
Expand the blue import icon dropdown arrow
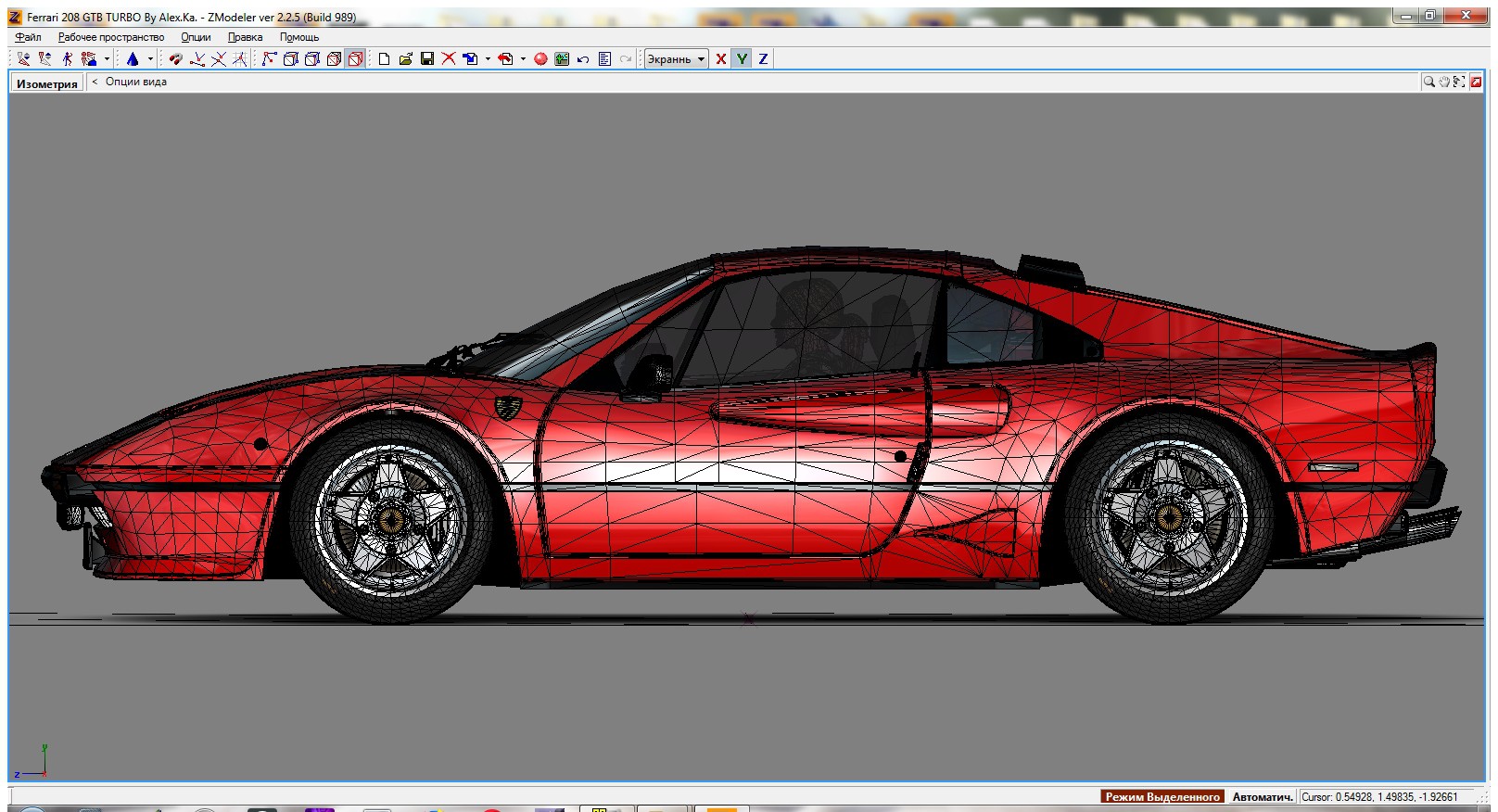[488, 59]
